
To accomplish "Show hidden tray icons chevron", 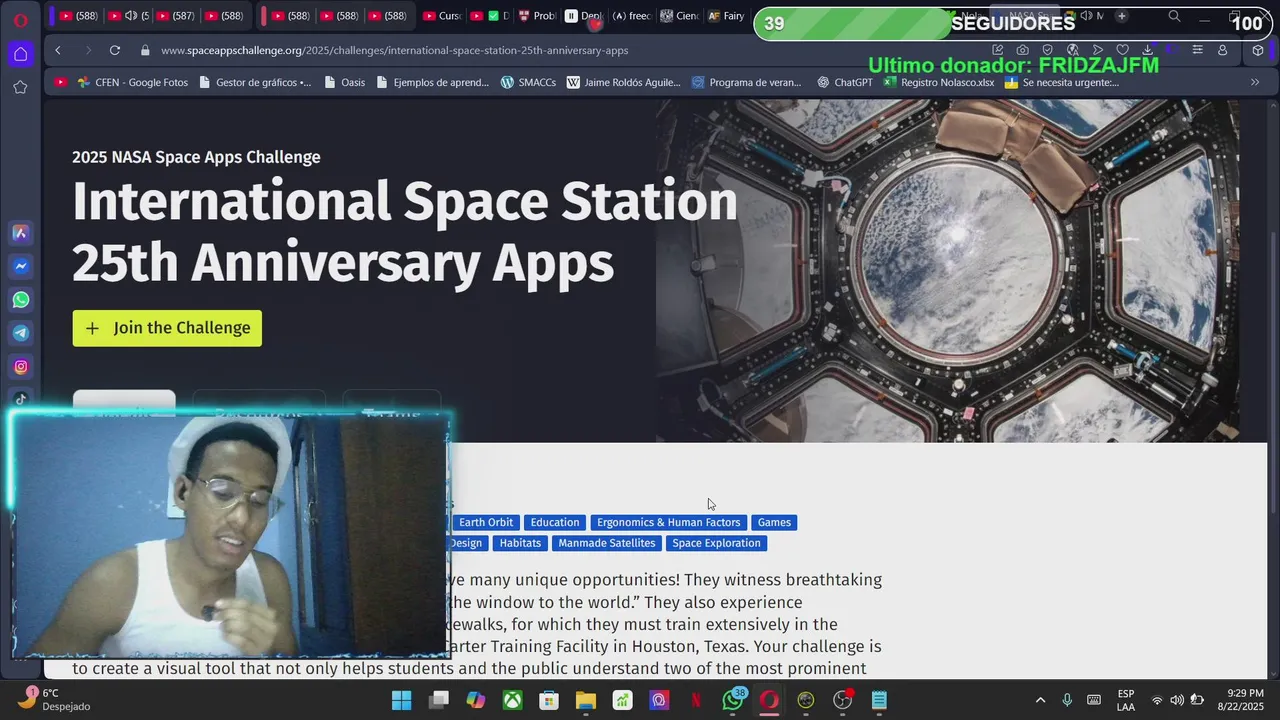I will (1040, 700).
